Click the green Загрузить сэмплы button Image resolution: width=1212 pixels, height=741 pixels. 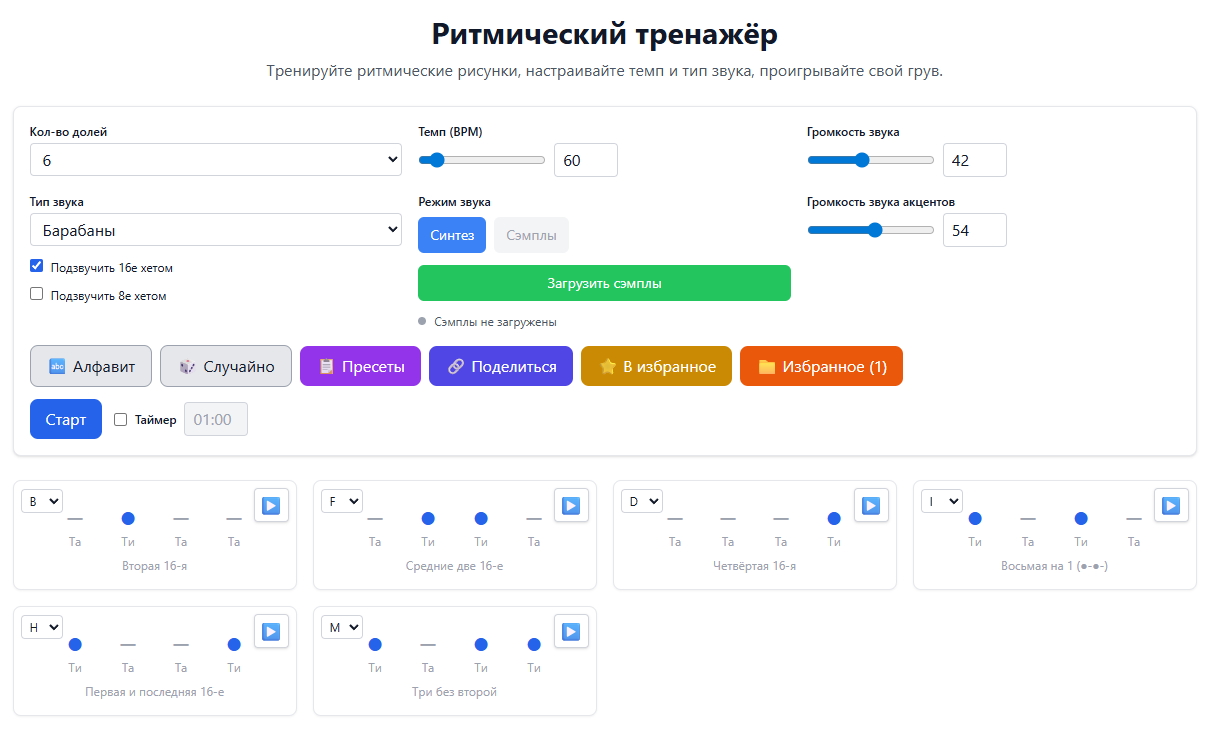(604, 283)
